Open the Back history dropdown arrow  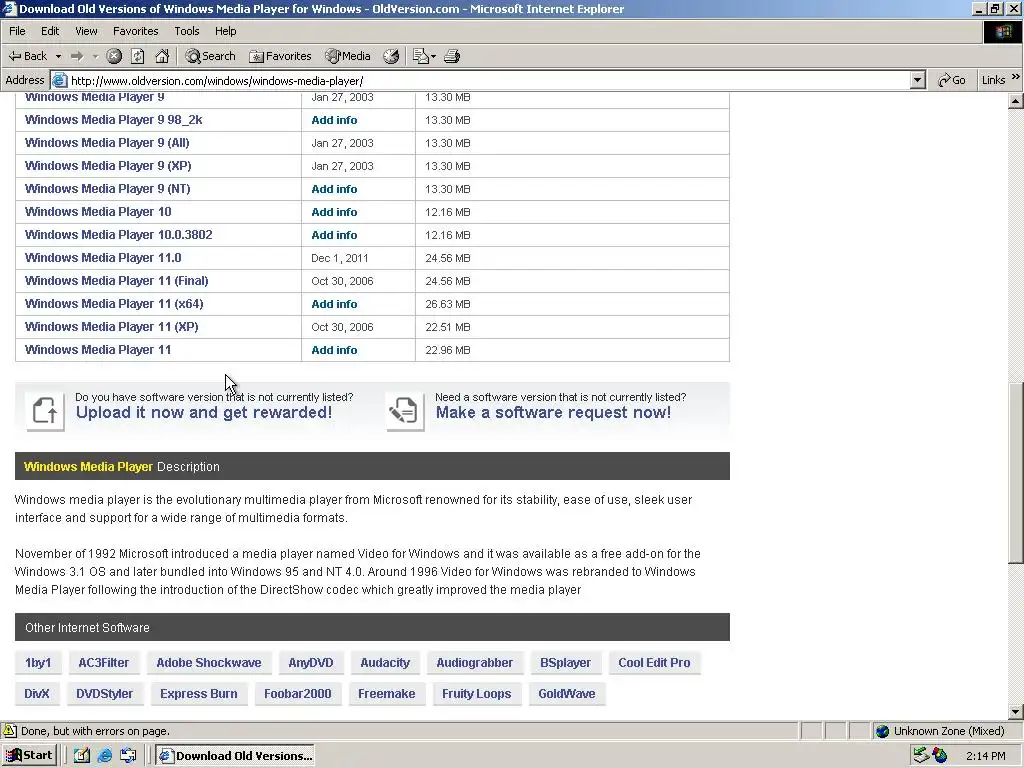point(58,56)
